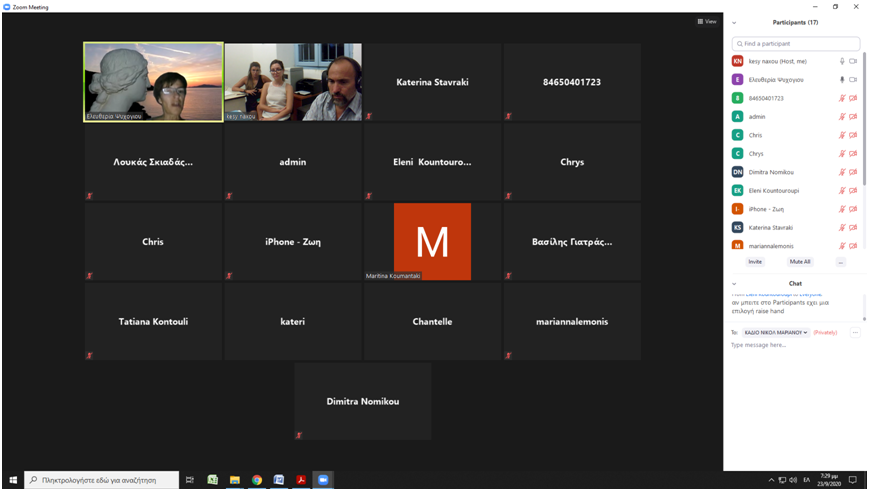The width and height of the screenshot is (869, 491).
Task: Open Adobe Acrobat from the taskbar
Action: [x=301, y=480]
